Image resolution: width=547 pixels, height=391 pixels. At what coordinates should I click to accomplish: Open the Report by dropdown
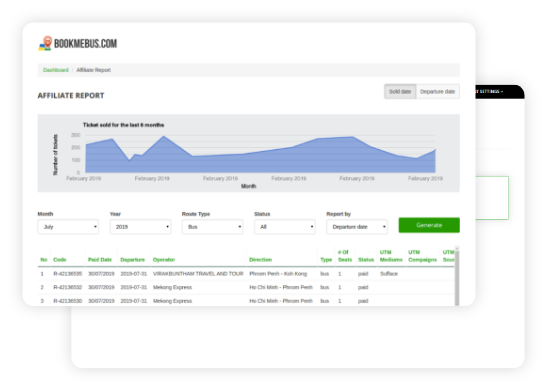click(x=357, y=227)
